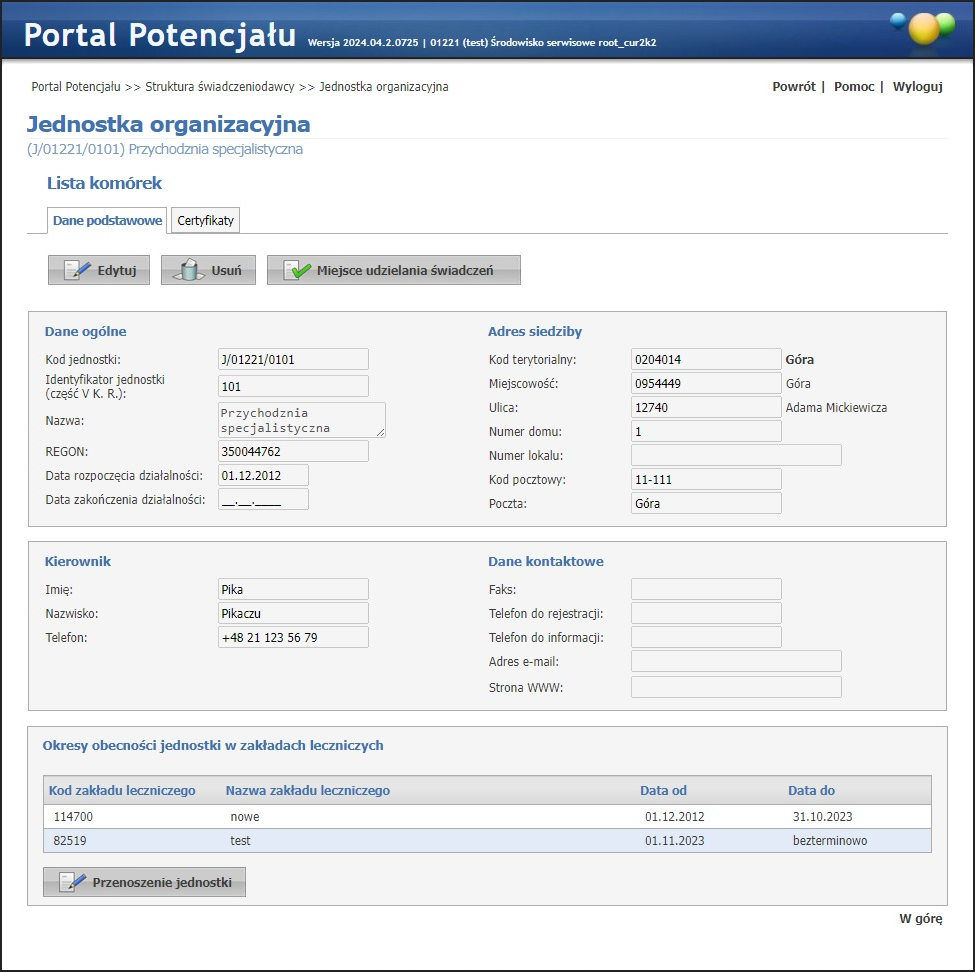Click the 'test' facility name cell
This screenshot has height=972, width=975.
[x=240, y=841]
